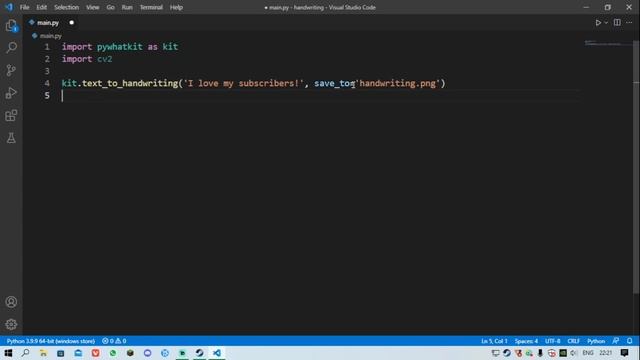Screen dimensions: 640x360
Task: Open the Testing flask view
Action: 11,138
